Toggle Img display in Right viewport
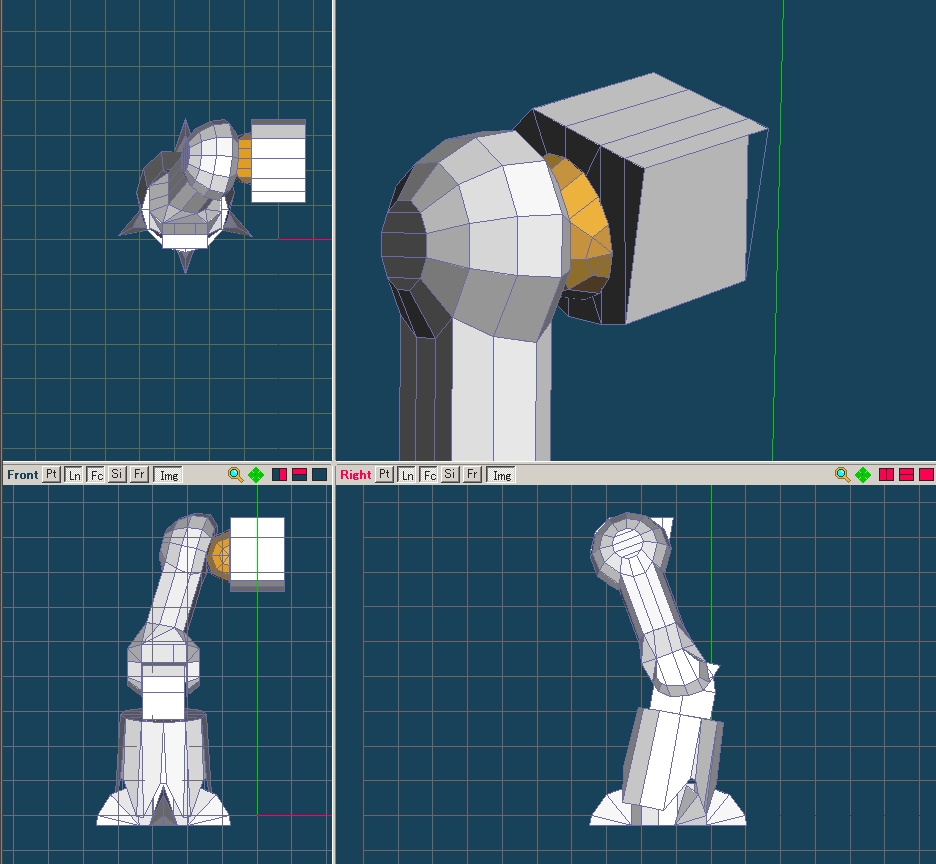 pyautogui.click(x=502, y=475)
